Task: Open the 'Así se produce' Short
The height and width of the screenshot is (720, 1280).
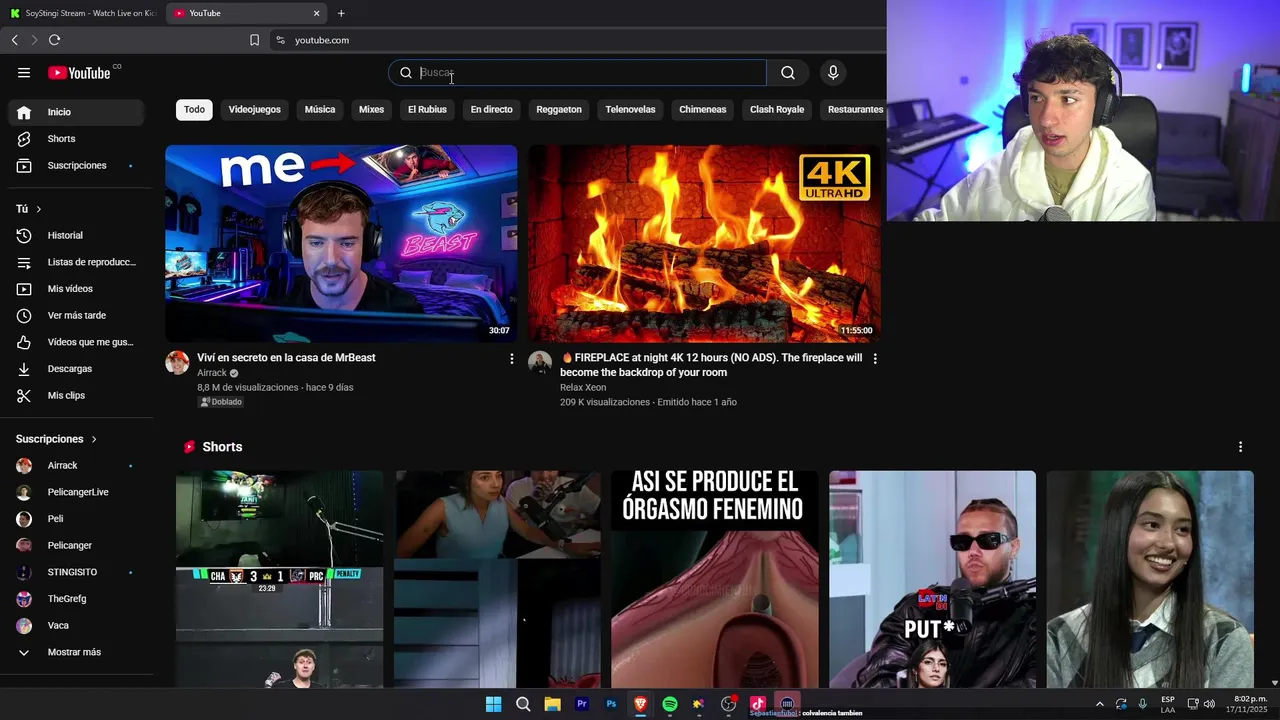Action: (714, 579)
